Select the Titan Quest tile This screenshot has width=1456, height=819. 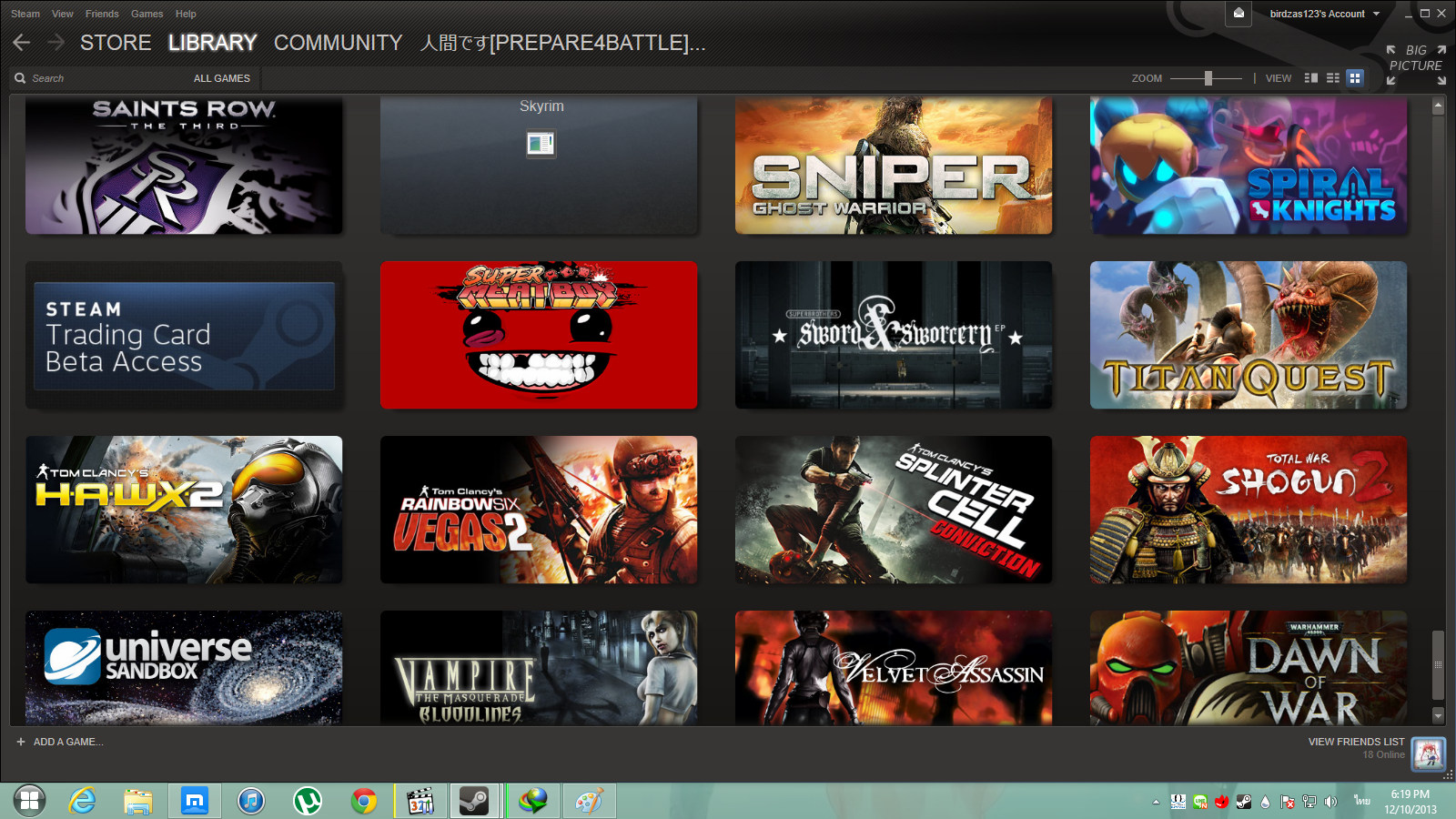(x=1249, y=335)
